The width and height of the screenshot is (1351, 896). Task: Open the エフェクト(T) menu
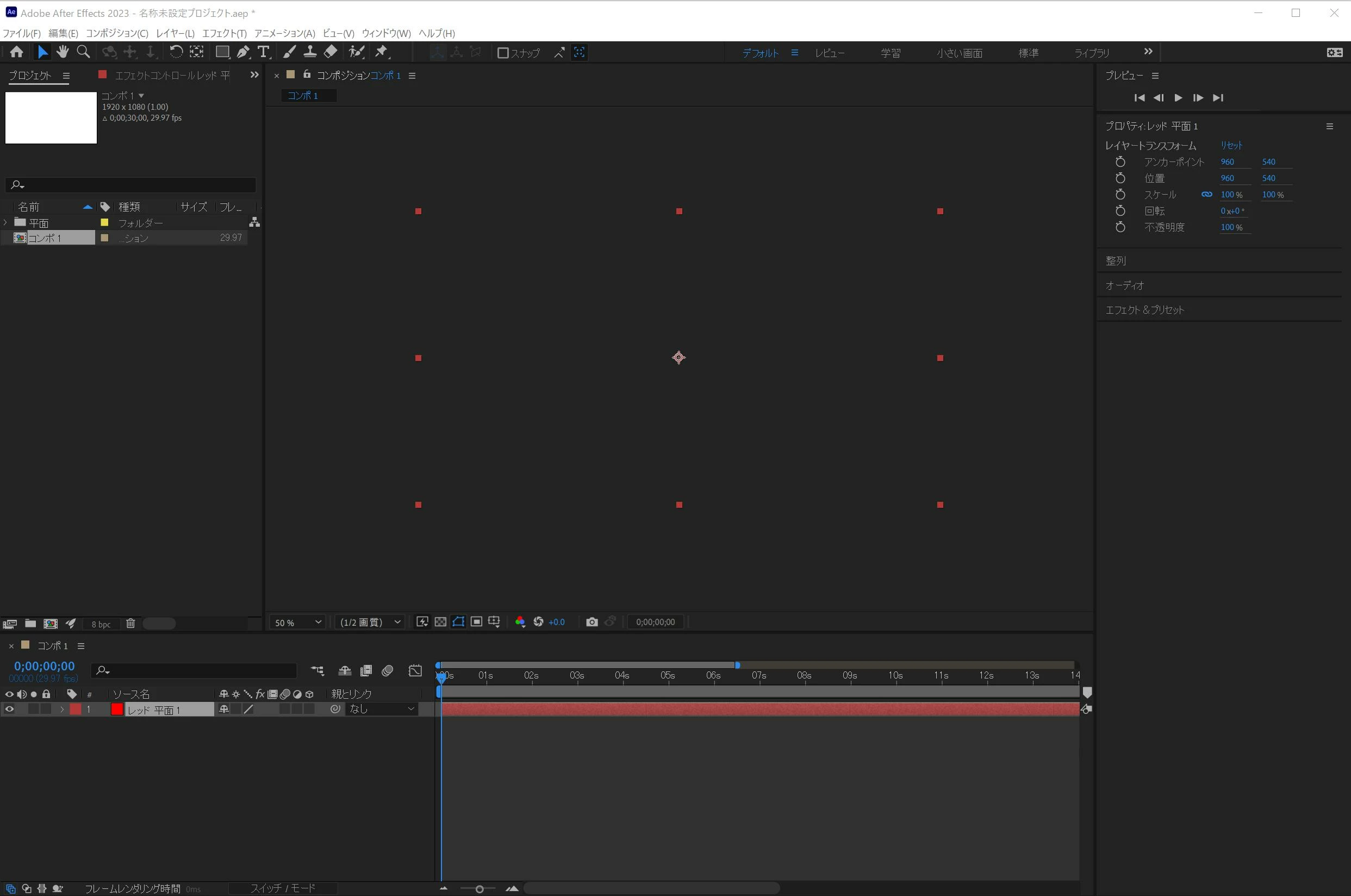[224, 33]
